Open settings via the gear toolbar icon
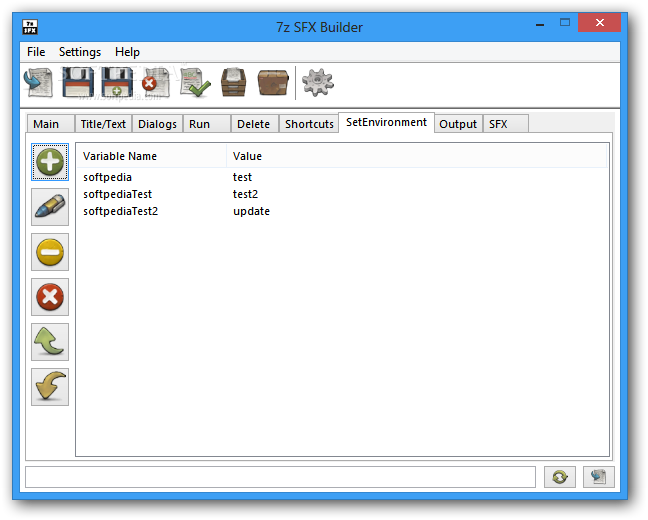This screenshot has height=520, width=648. point(317,83)
